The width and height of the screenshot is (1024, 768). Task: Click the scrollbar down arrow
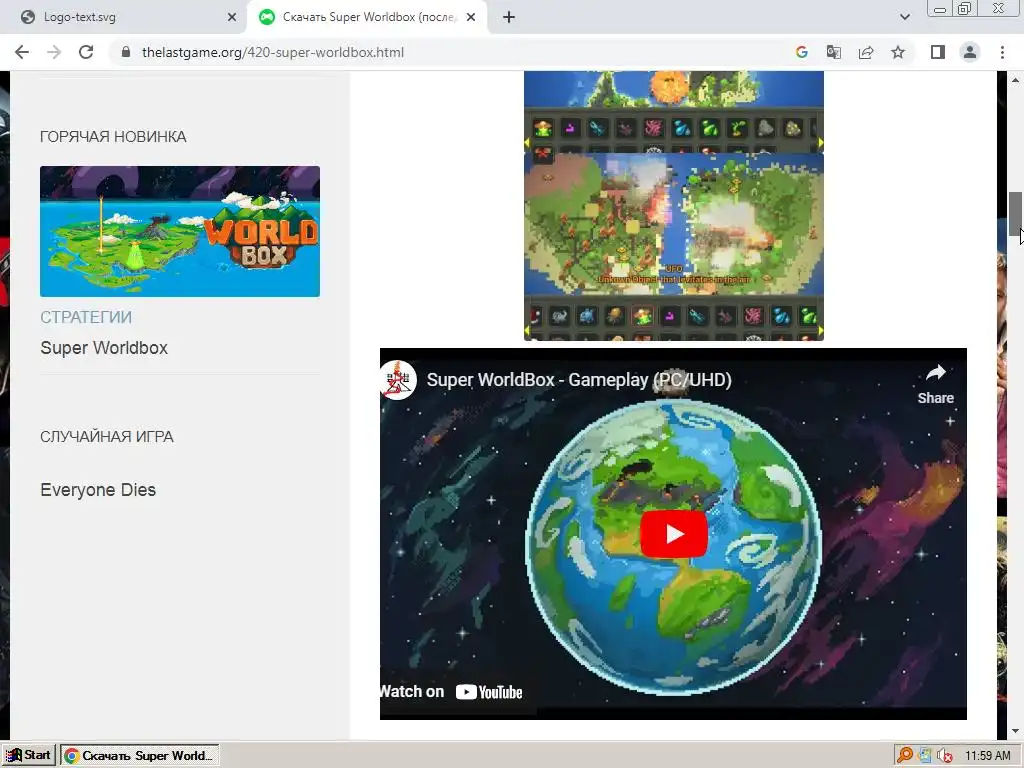pyautogui.click(x=1015, y=731)
